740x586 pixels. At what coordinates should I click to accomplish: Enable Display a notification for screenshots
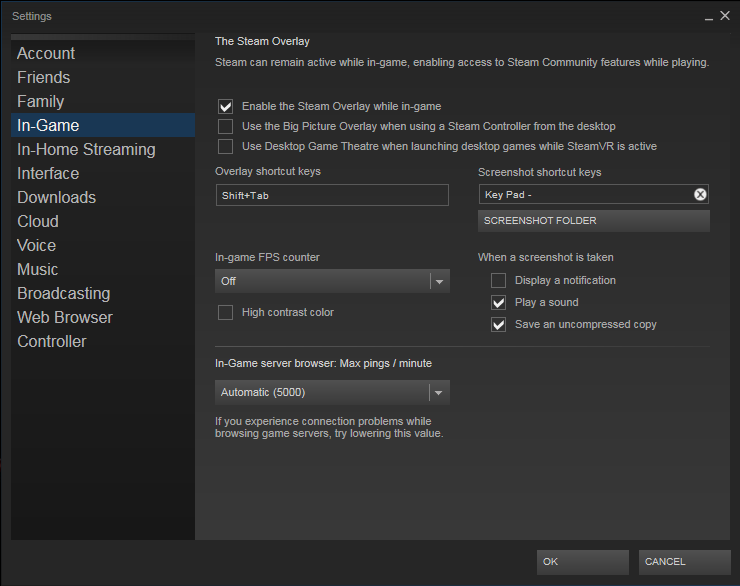click(x=498, y=281)
